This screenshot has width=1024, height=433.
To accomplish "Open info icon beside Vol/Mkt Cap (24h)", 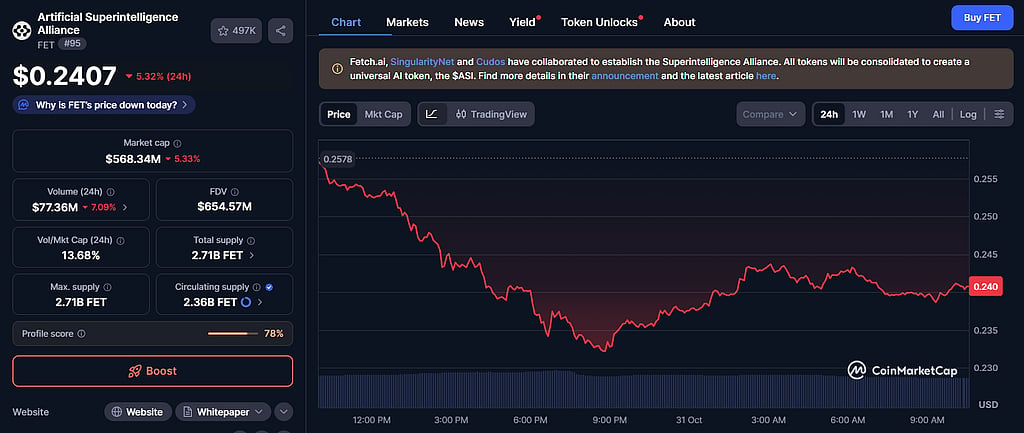I will click(120, 240).
